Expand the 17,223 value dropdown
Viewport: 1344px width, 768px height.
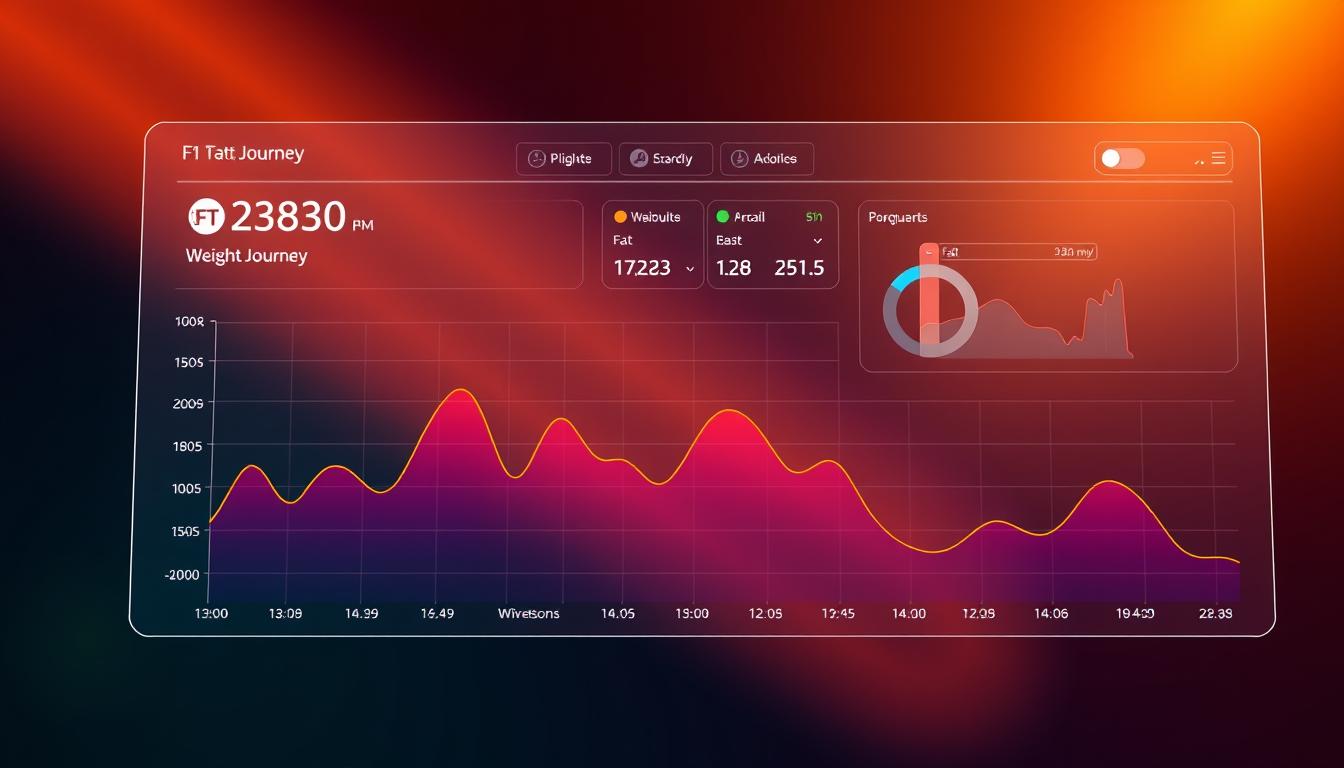(689, 268)
